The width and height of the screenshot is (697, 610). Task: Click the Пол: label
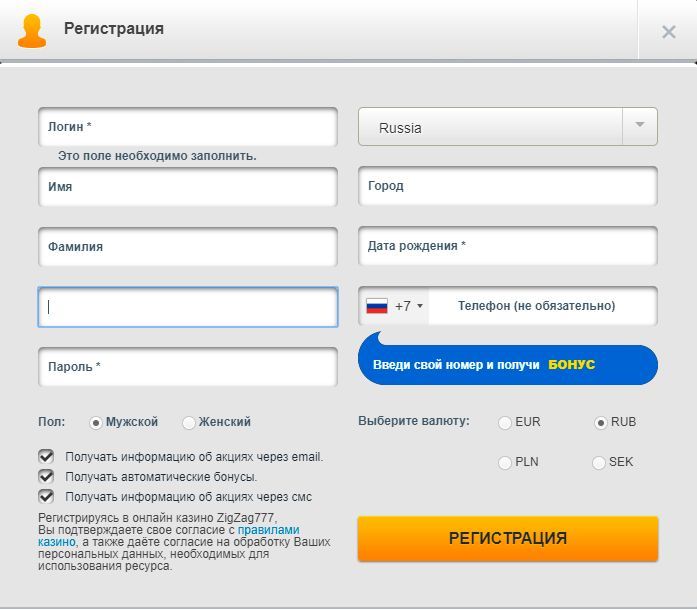coord(52,422)
